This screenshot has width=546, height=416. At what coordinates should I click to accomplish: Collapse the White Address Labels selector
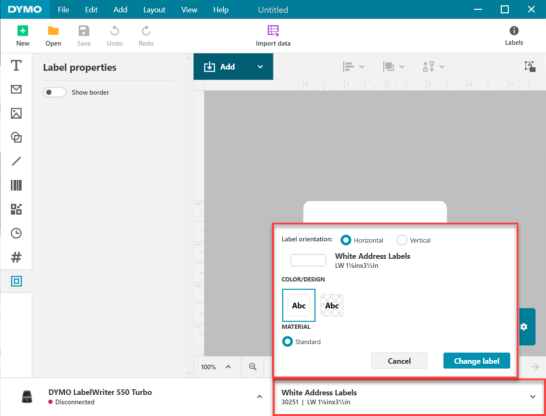pos(532,397)
